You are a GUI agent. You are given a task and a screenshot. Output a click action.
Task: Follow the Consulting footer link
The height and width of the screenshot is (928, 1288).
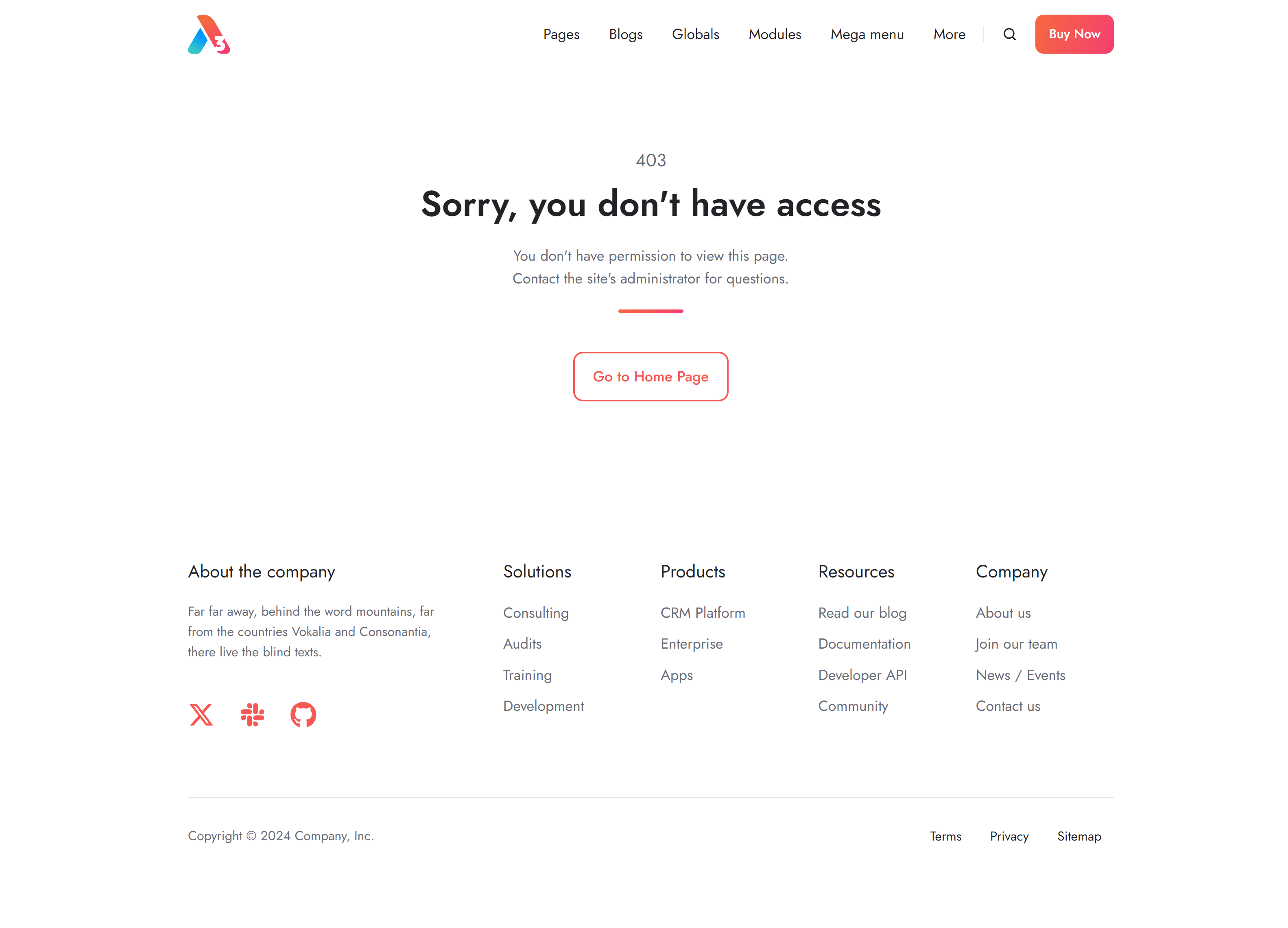pos(535,613)
